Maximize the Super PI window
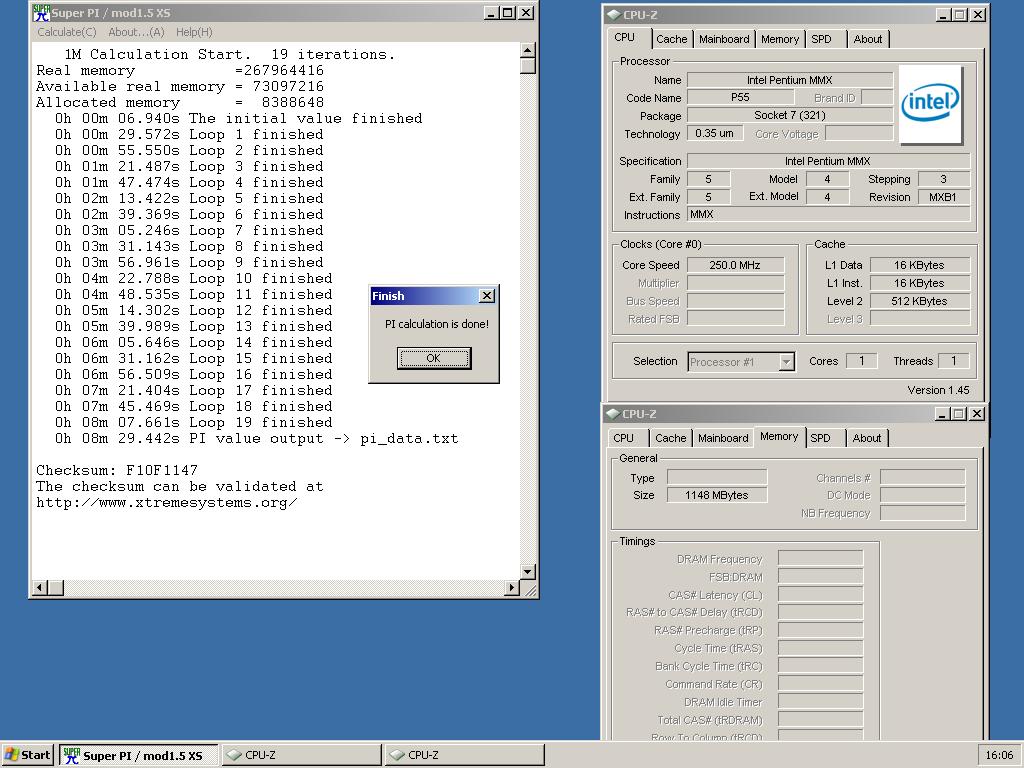Image resolution: width=1024 pixels, height=768 pixels. pos(507,12)
